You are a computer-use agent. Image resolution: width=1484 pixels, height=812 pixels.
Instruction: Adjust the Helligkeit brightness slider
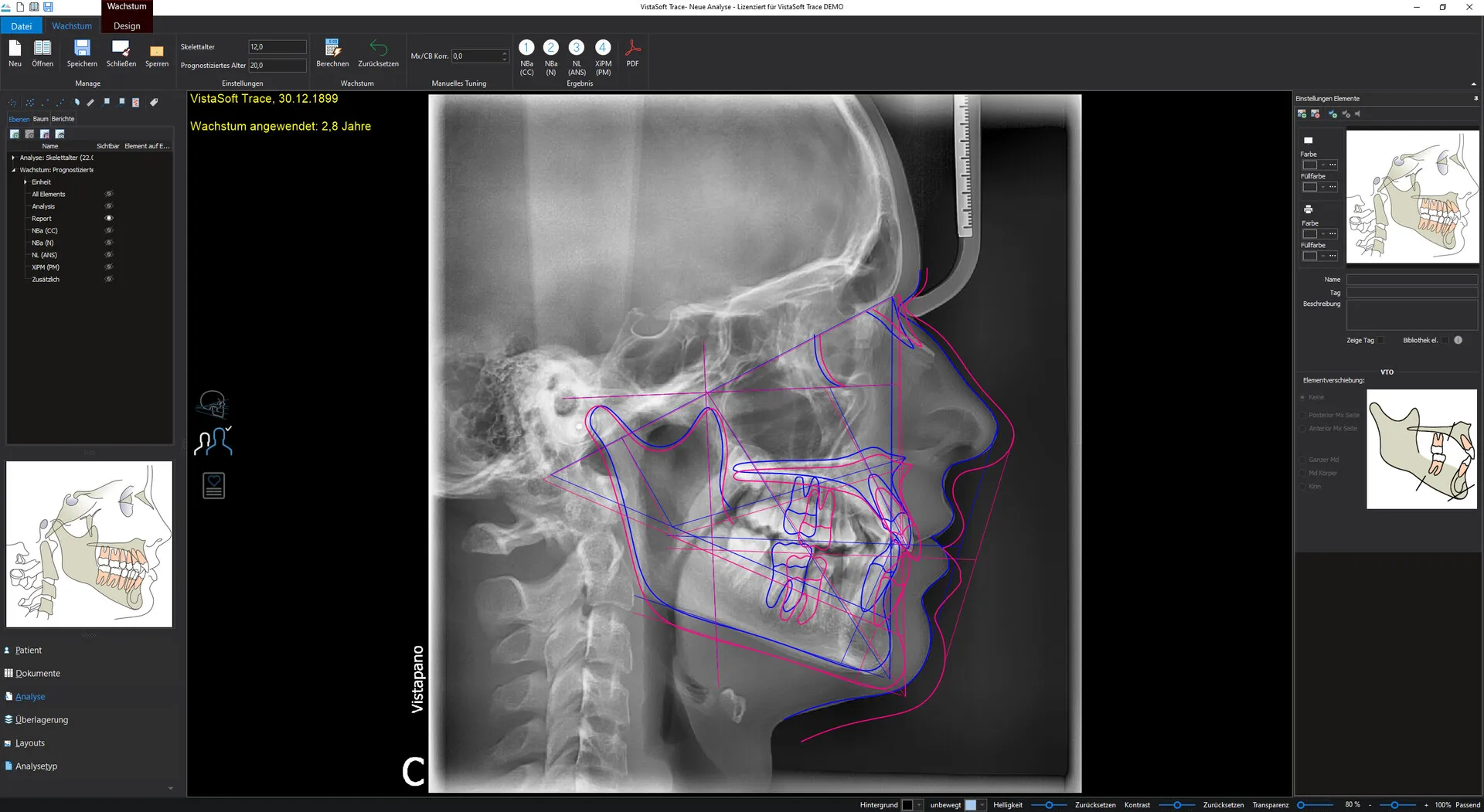[1049, 804]
